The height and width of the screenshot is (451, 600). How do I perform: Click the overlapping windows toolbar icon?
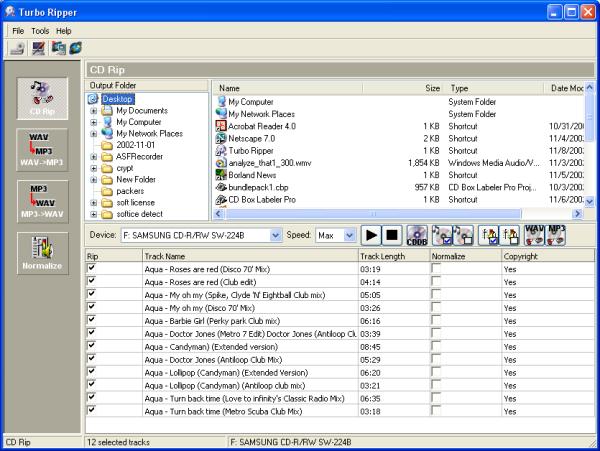click(x=59, y=48)
